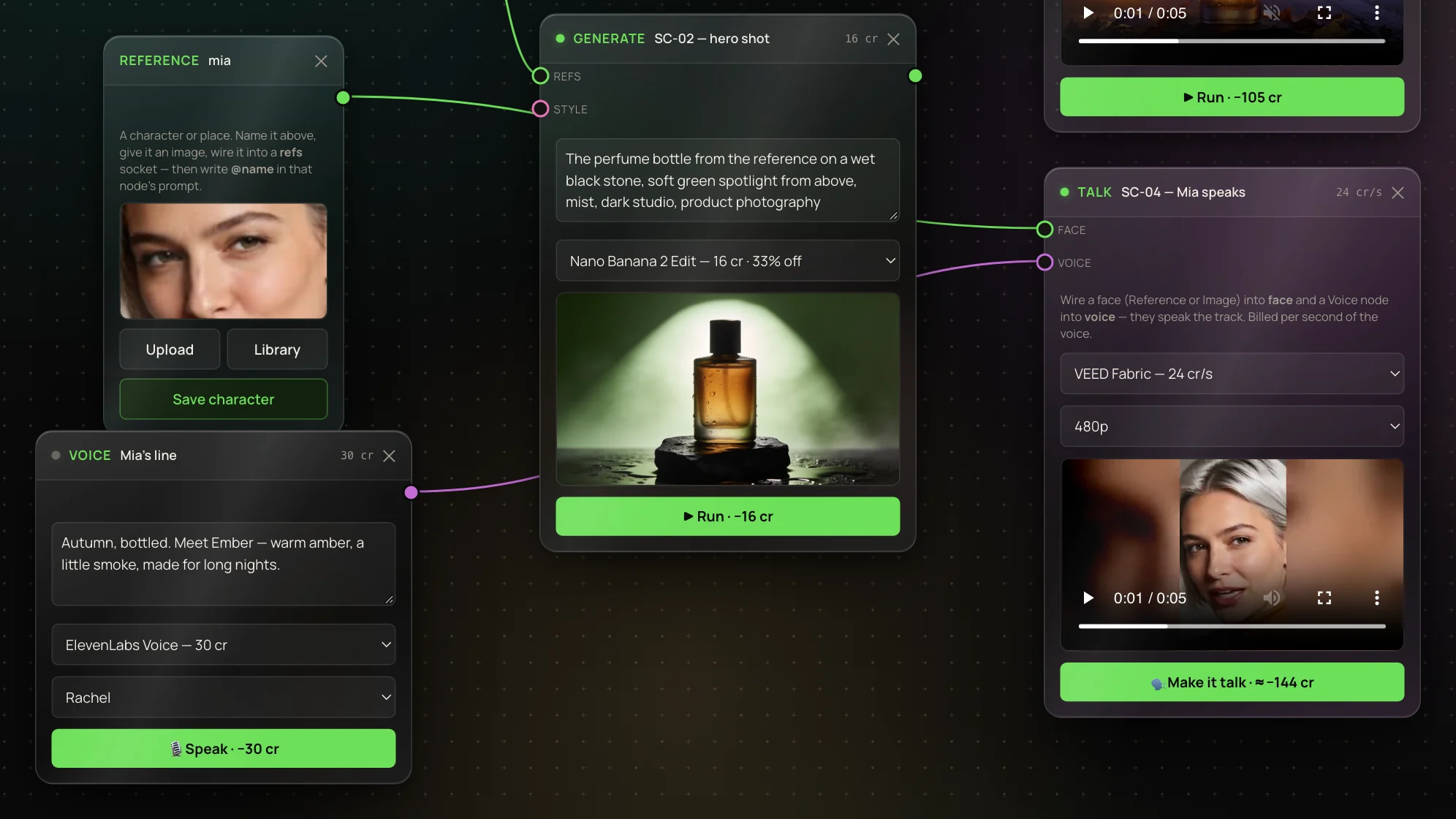Image resolution: width=1456 pixels, height=819 pixels.
Task: Play the top video preview
Action: (x=1088, y=13)
